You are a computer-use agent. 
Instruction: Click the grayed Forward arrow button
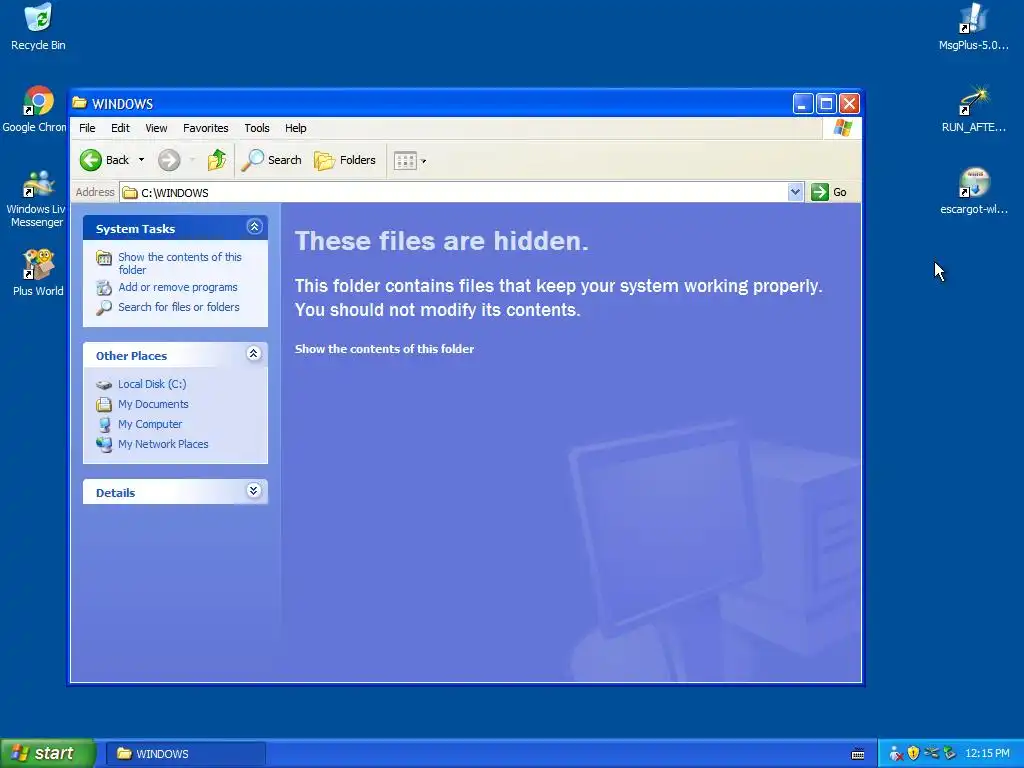(x=169, y=160)
